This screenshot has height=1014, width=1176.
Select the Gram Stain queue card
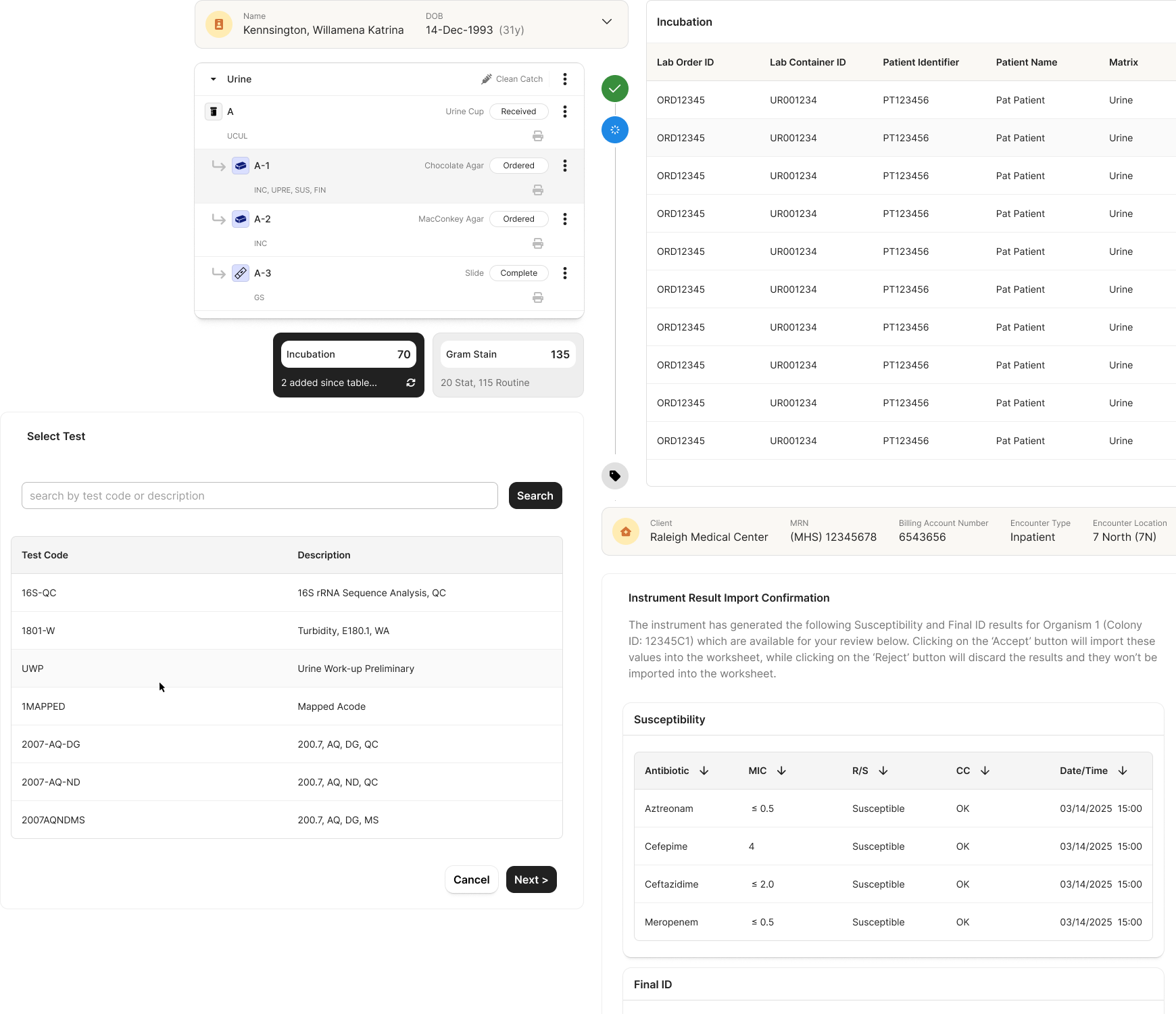[x=508, y=365]
